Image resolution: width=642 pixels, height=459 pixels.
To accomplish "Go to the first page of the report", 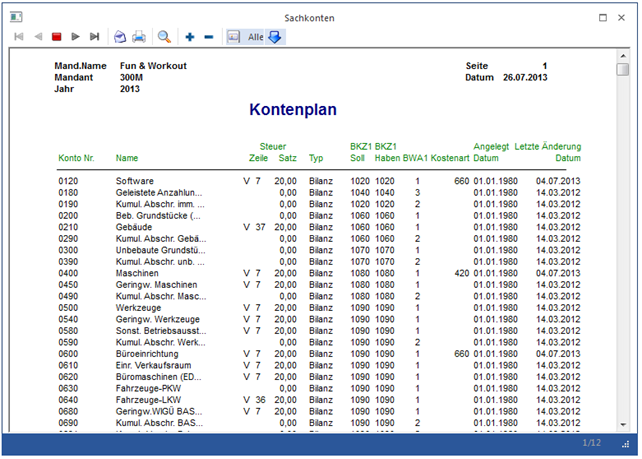I will 19,37.
